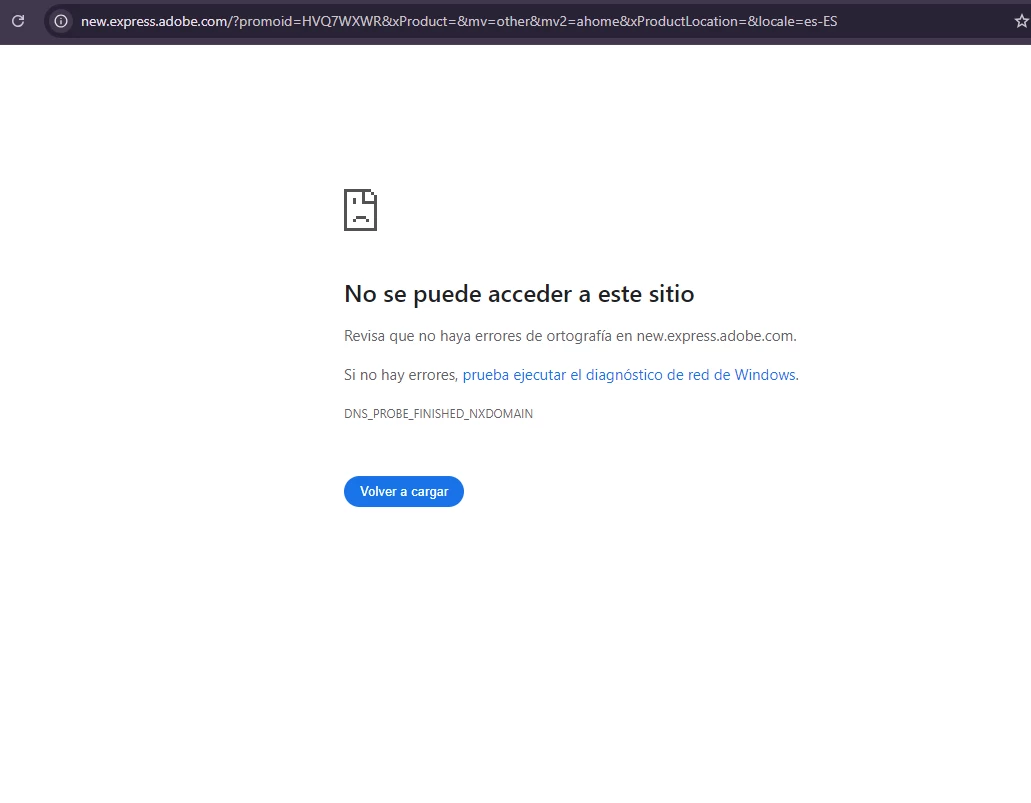Bookmark this page with the star icon
The height and width of the screenshot is (803, 1031).
[x=1021, y=21]
